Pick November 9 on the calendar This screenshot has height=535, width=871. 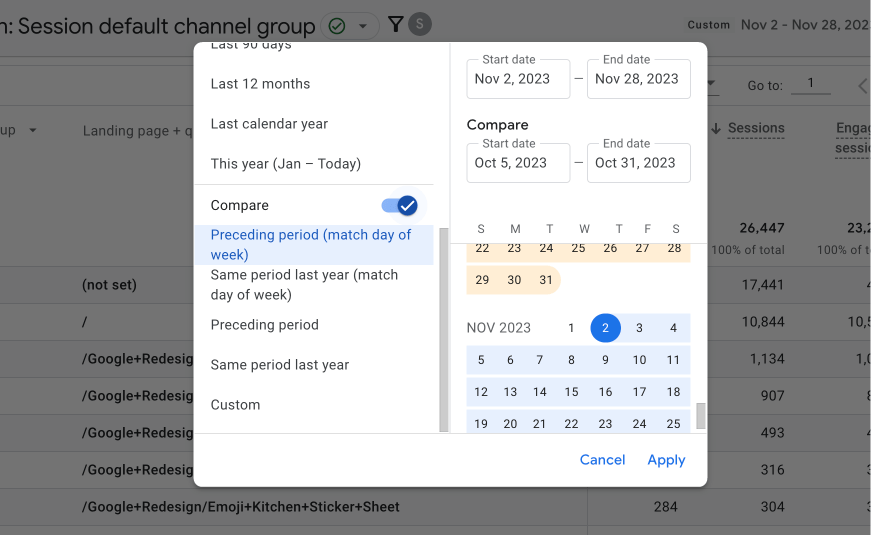point(605,360)
